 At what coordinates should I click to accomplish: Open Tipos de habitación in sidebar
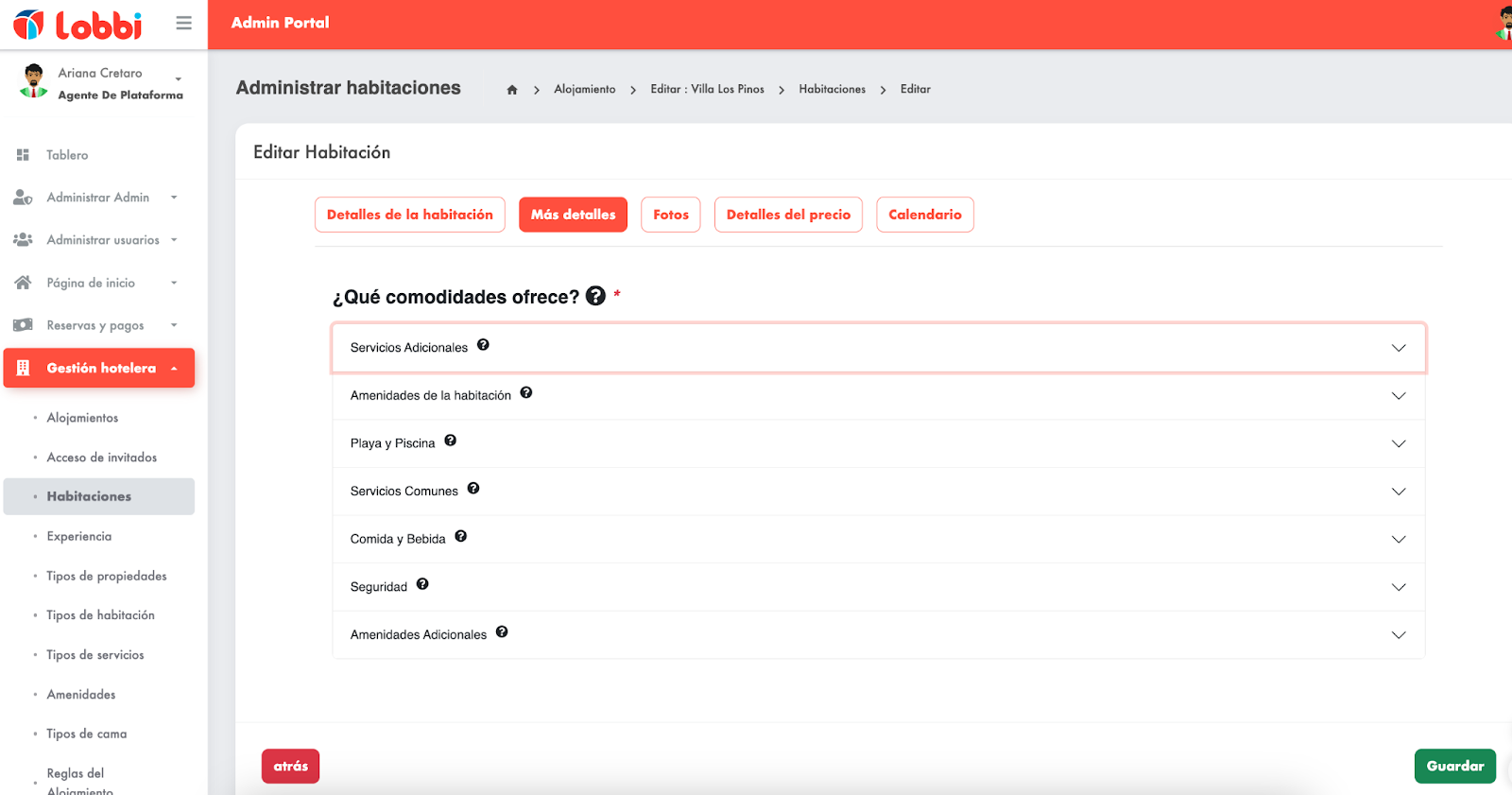[100, 615]
